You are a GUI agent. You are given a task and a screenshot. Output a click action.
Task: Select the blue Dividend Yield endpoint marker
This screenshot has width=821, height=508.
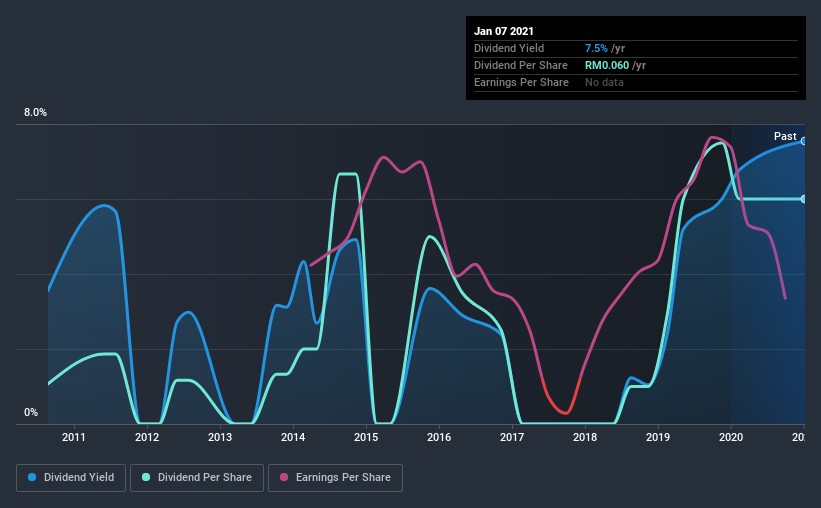click(x=803, y=141)
